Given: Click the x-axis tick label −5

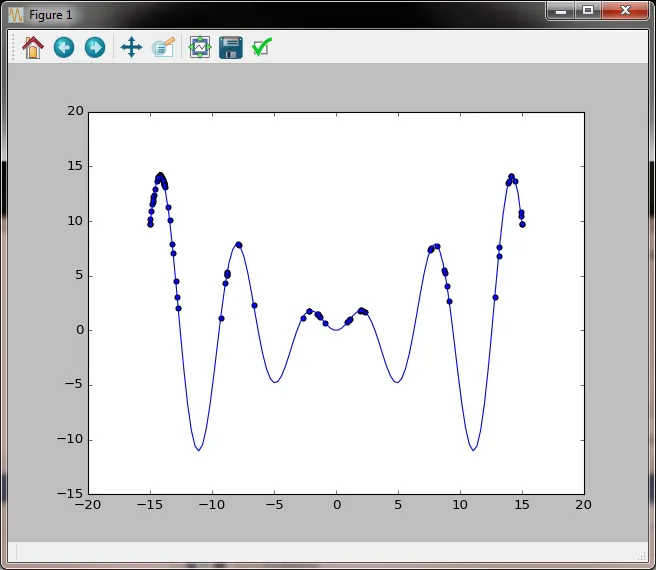Looking at the screenshot, I should 274,505.
